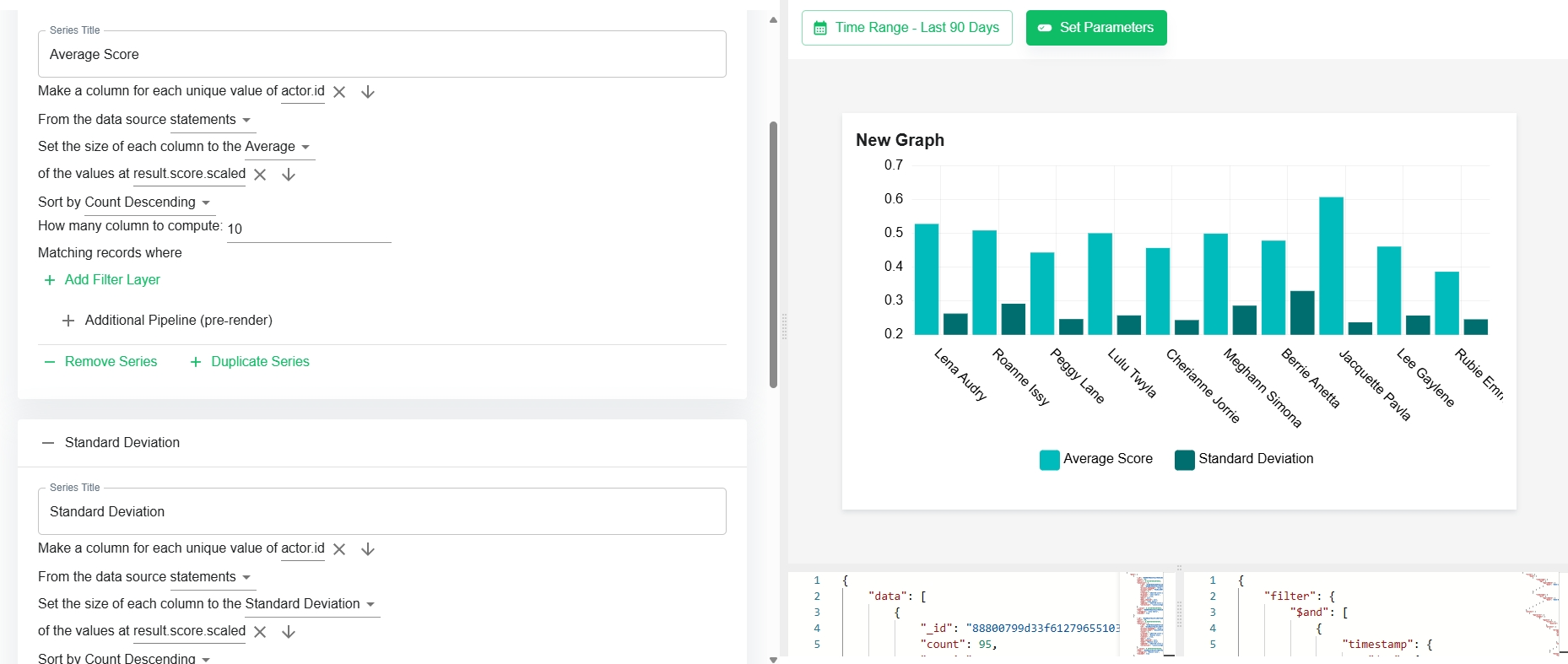The width and height of the screenshot is (1568, 664).
Task: Click down arrow beside Average Score result.score.scaled
Action: click(x=289, y=175)
